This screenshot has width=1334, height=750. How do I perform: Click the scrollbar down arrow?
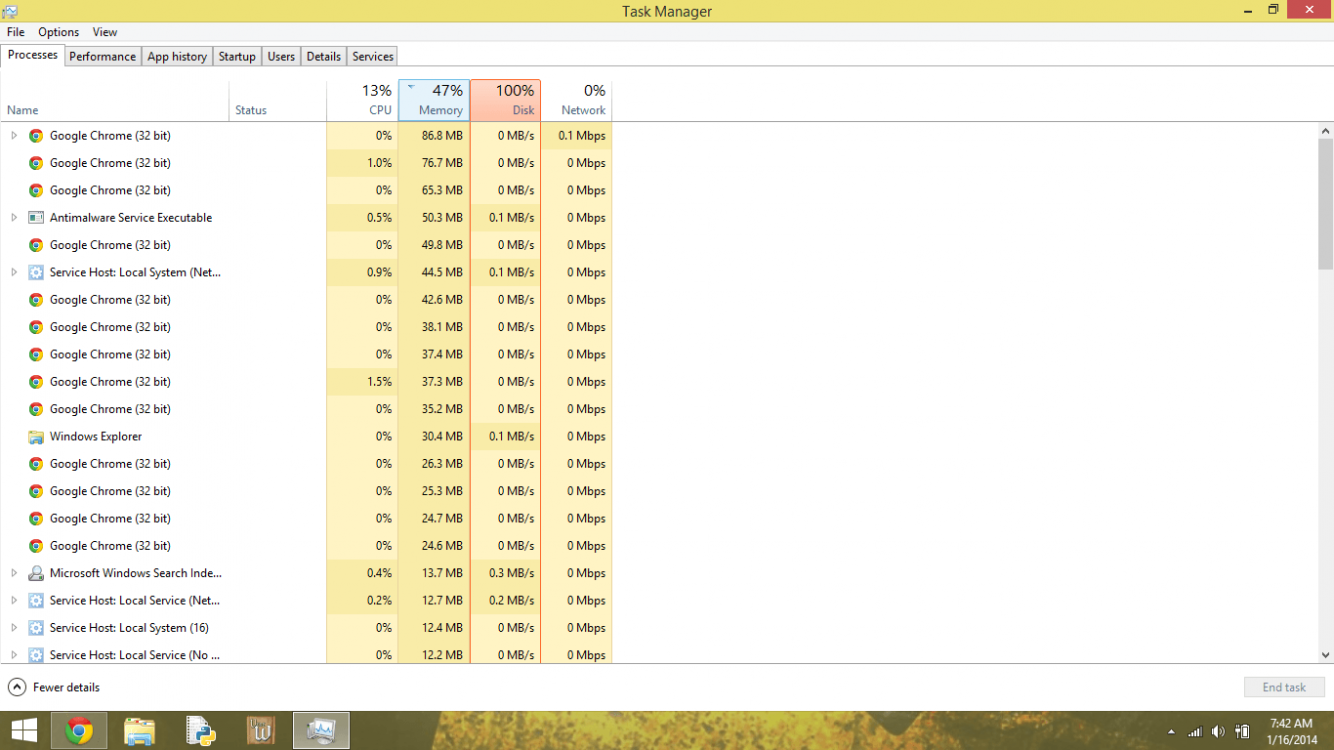pos(1326,655)
